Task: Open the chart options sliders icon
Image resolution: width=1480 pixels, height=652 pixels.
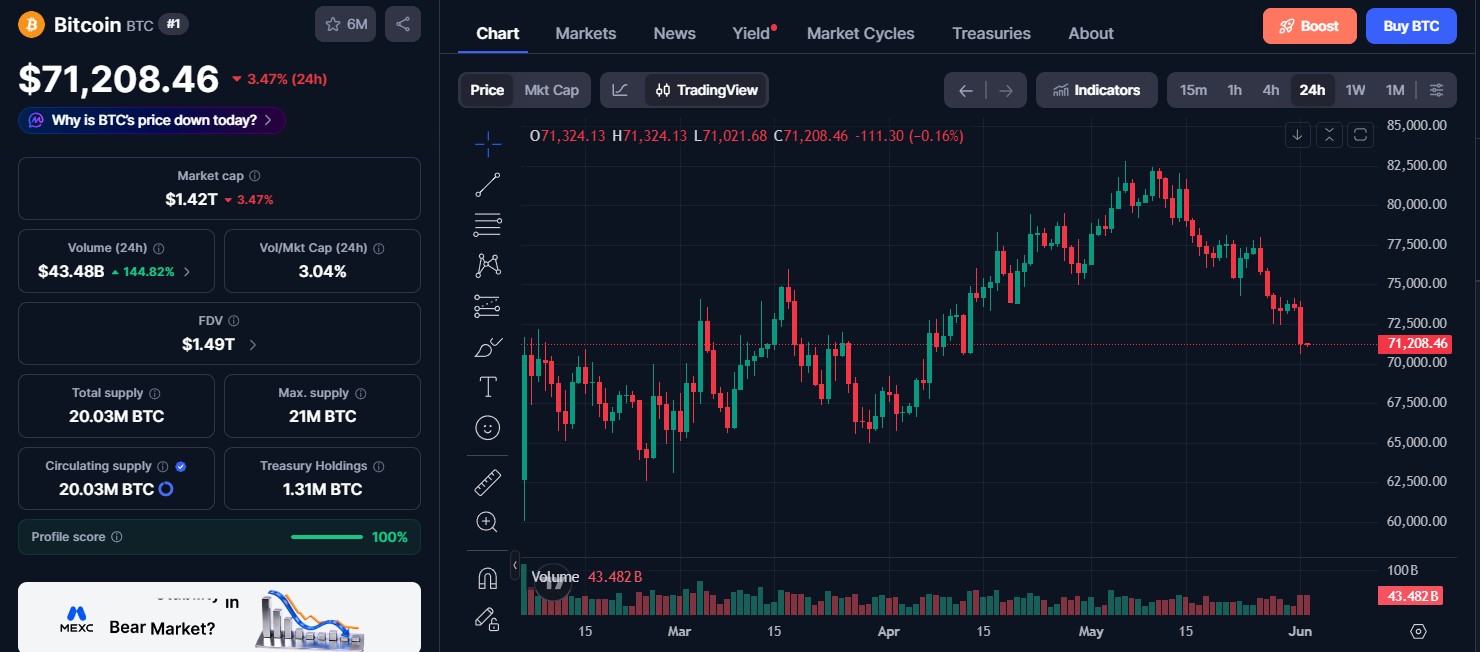Action: pos(1436,90)
